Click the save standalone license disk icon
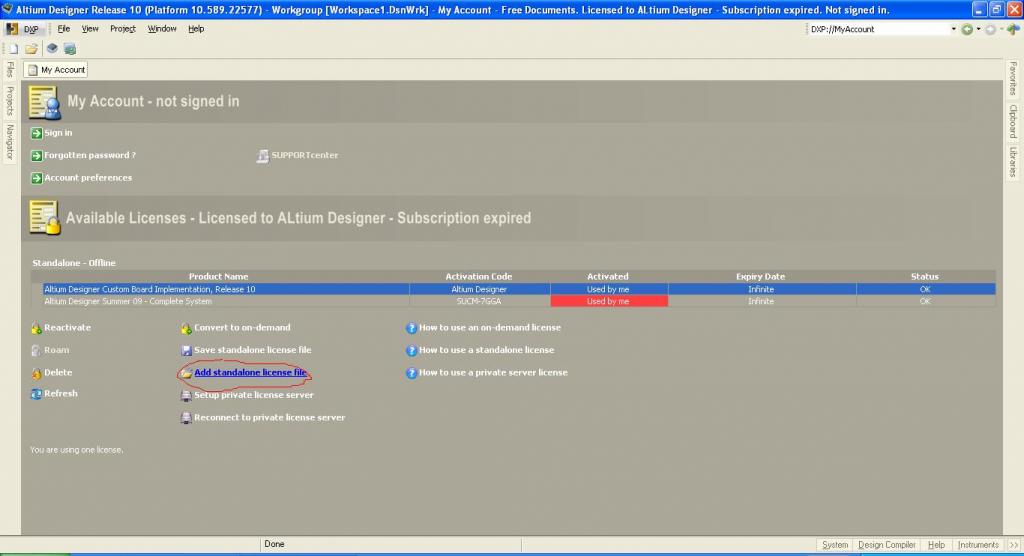 (186, 351)
